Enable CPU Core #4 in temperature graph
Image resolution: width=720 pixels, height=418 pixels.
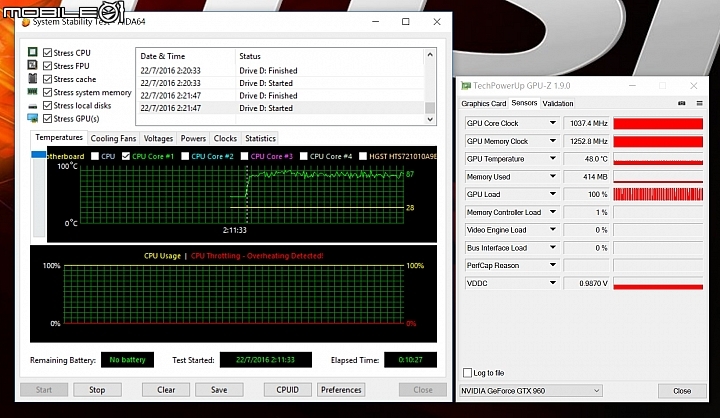[x=304, y=156]
